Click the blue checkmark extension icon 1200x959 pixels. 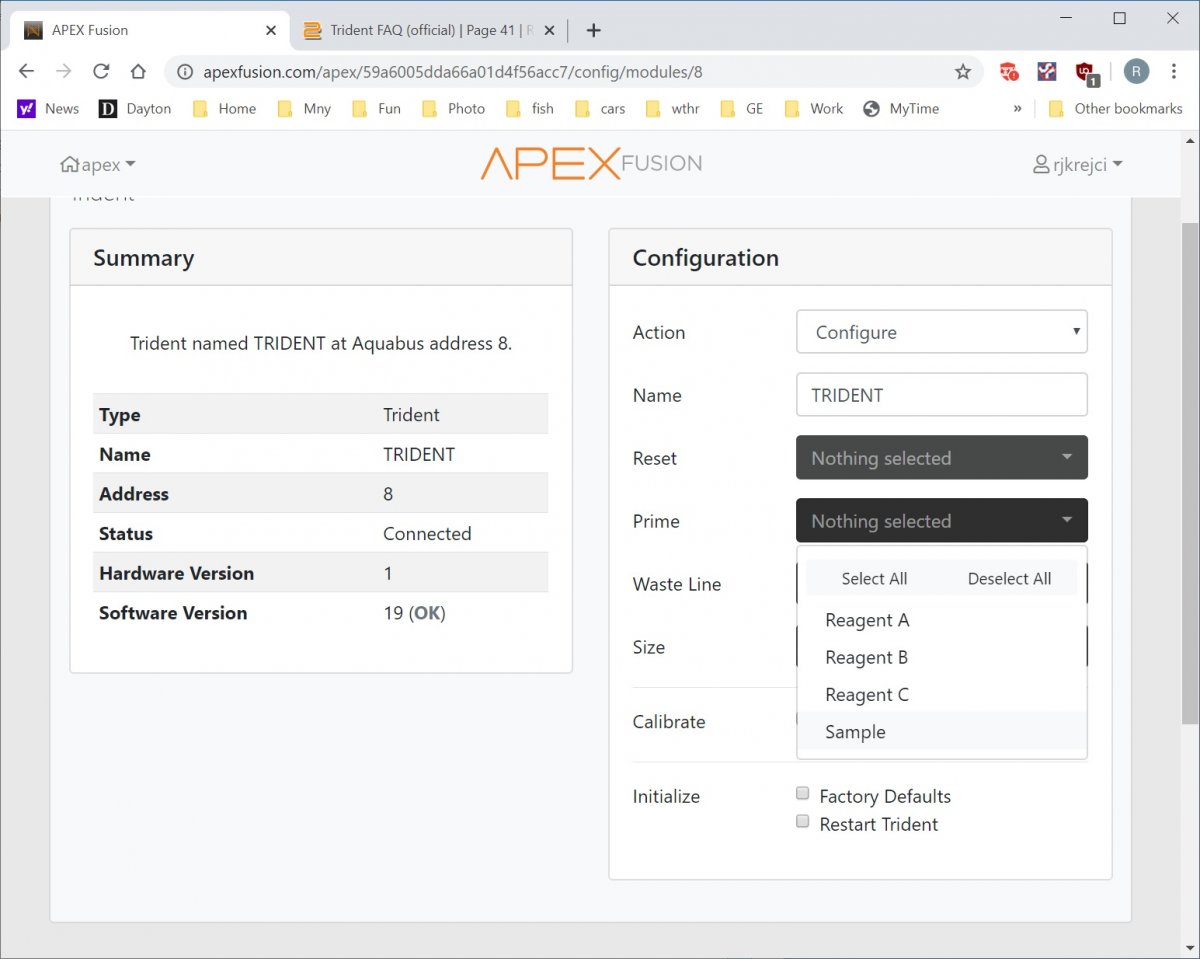(1047, 71)
